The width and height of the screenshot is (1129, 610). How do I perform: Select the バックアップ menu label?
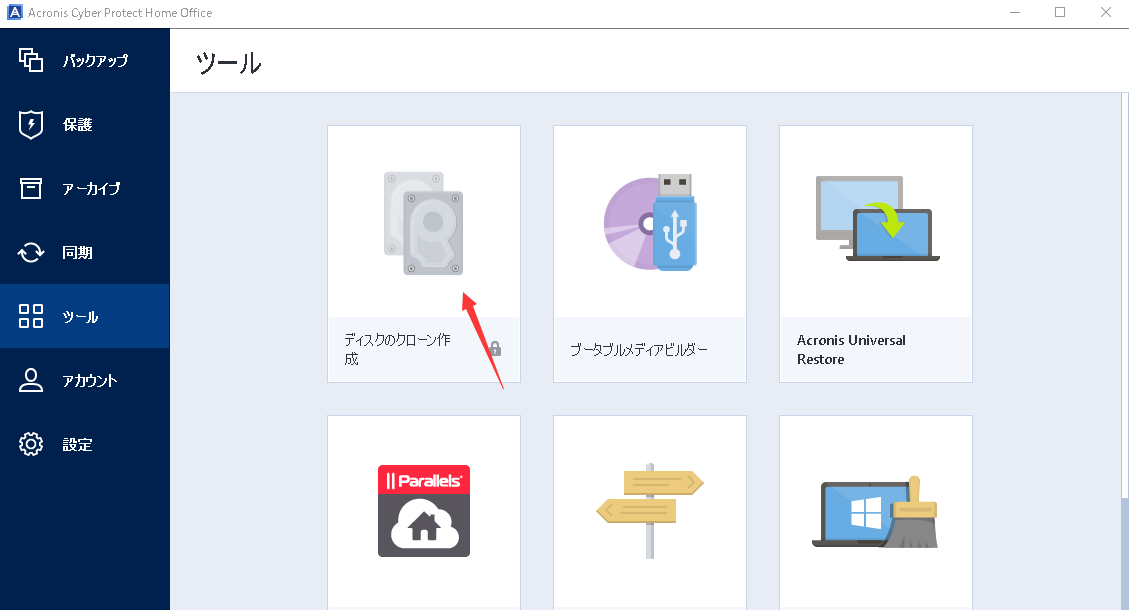95,60
